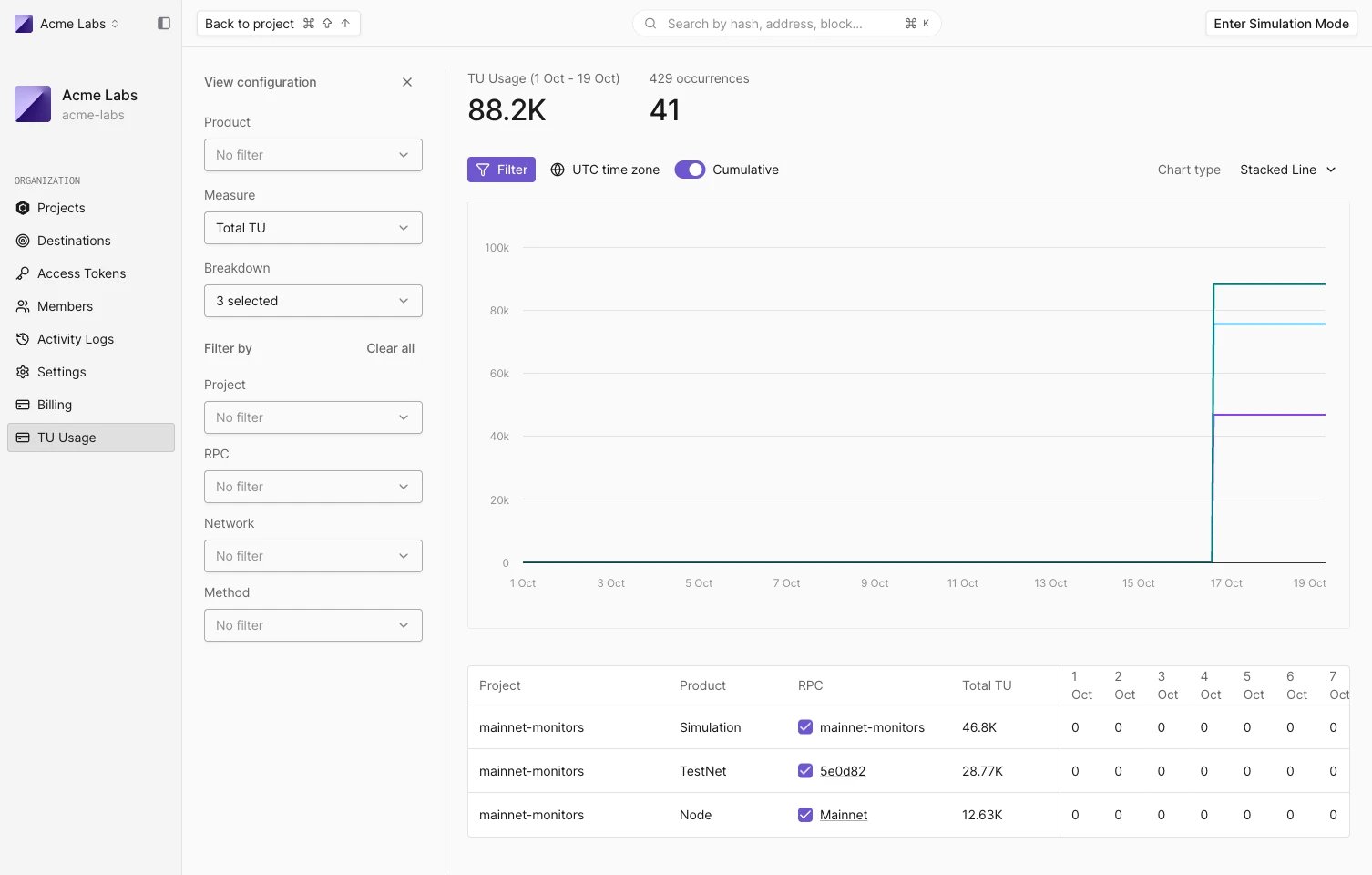Close the View configuration panel

pyautogui.click(x=407, y=82)
